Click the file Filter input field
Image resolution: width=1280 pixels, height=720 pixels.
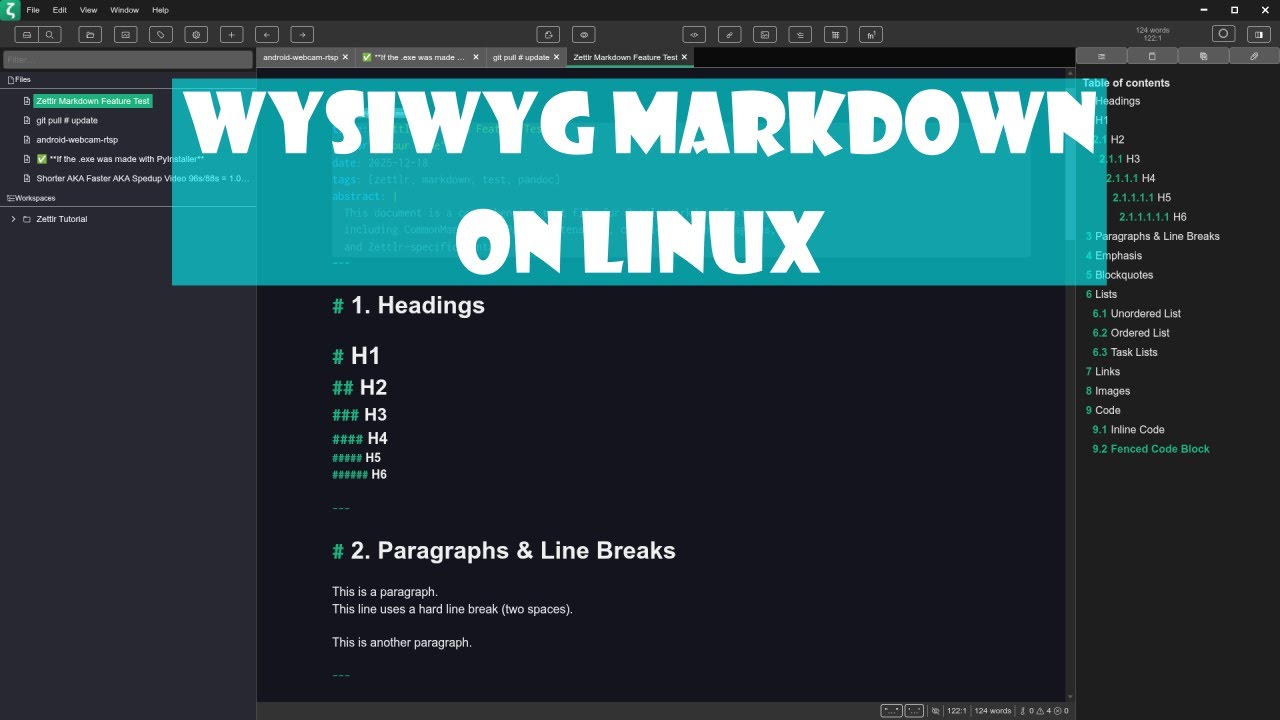(128, 60)
